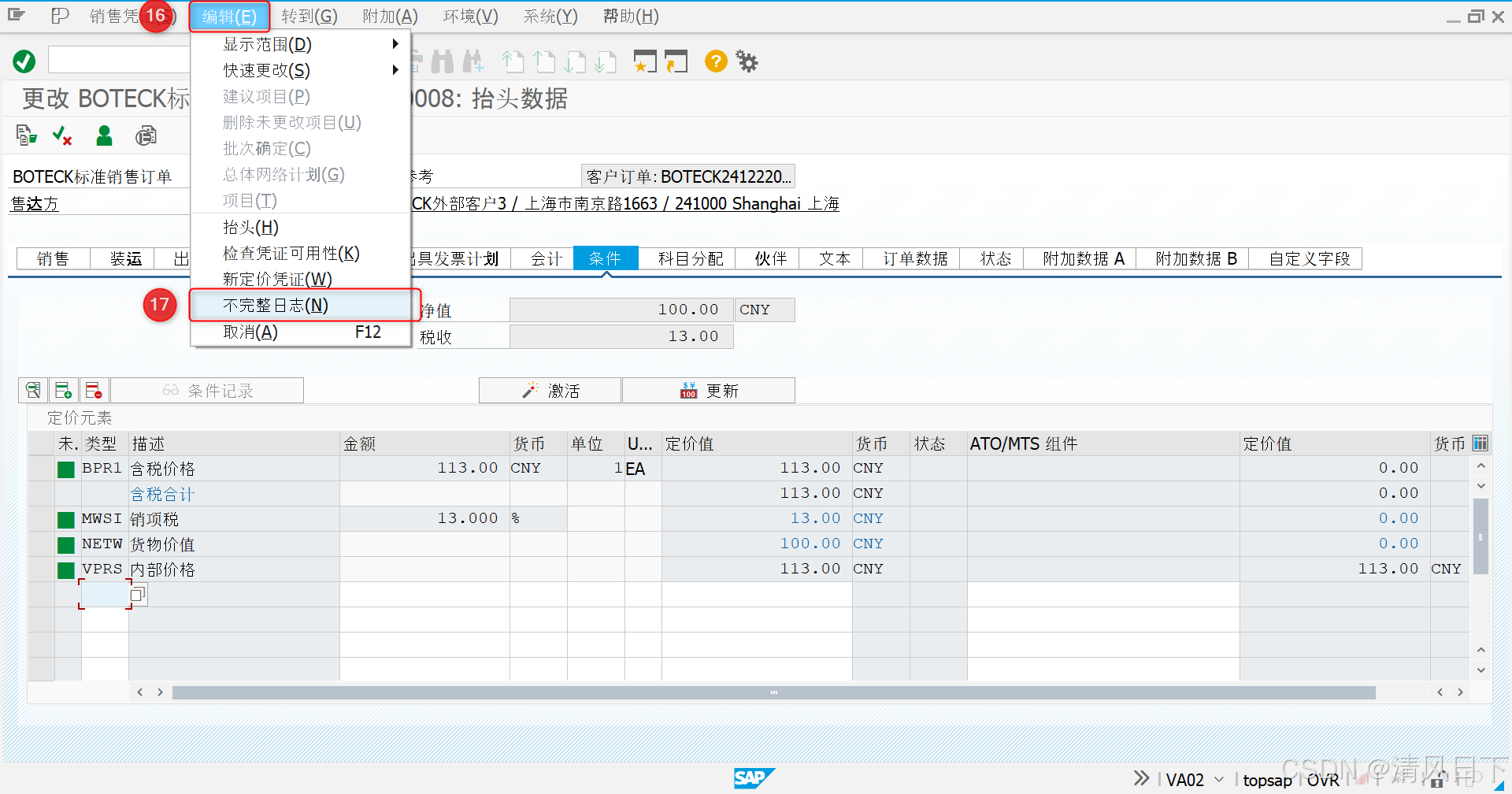Click the empty condition type input cell
The width and height of the screenshot is (1512, 794).
pos(104,594)
